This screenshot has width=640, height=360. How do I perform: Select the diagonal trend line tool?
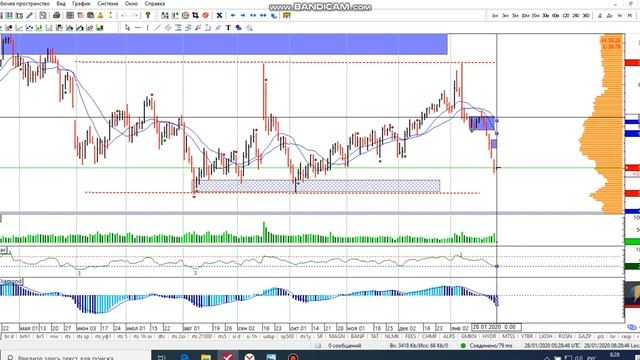(x=158, y=28)
